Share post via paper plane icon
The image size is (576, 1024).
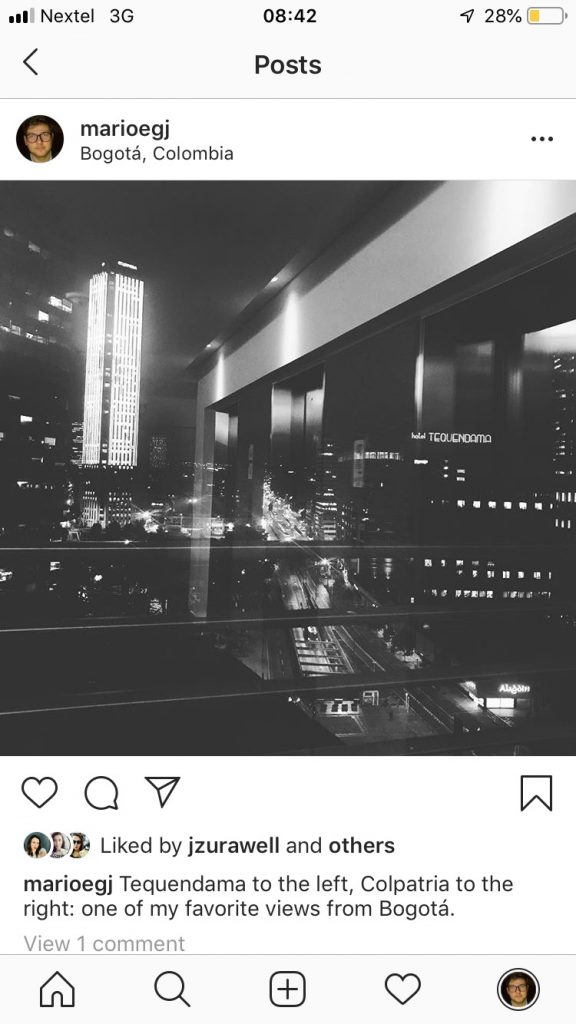[x=162, y=792]
